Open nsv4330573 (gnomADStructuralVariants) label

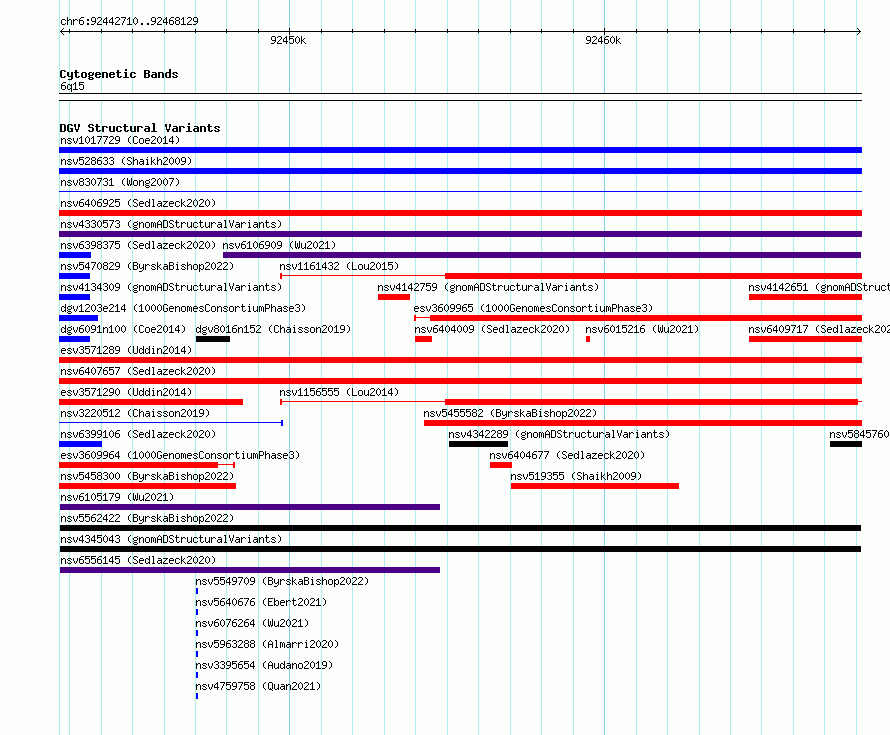pyautogui.click(x=171, y=224)
